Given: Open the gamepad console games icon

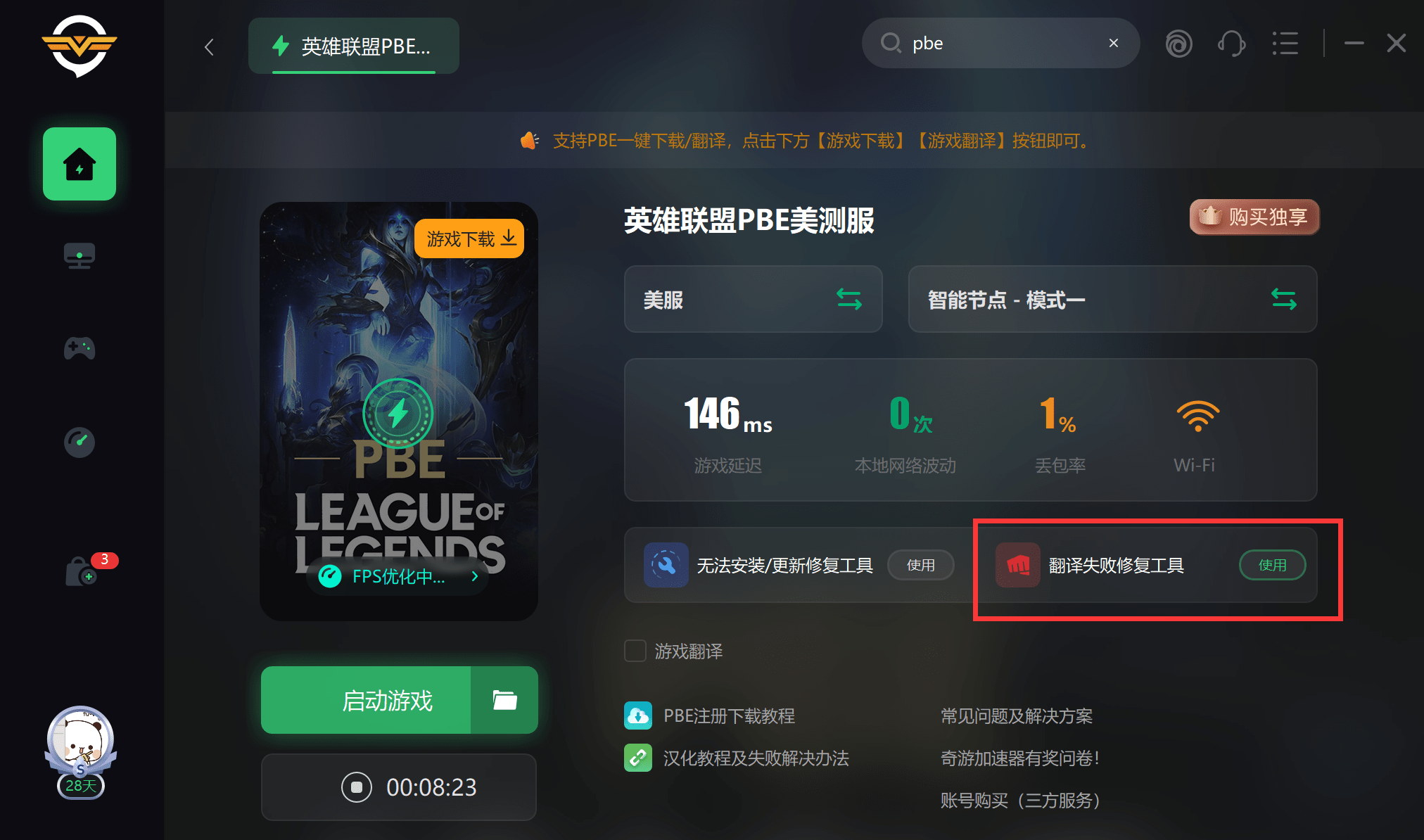Looking at the screenshot, I should pos(80,348).
